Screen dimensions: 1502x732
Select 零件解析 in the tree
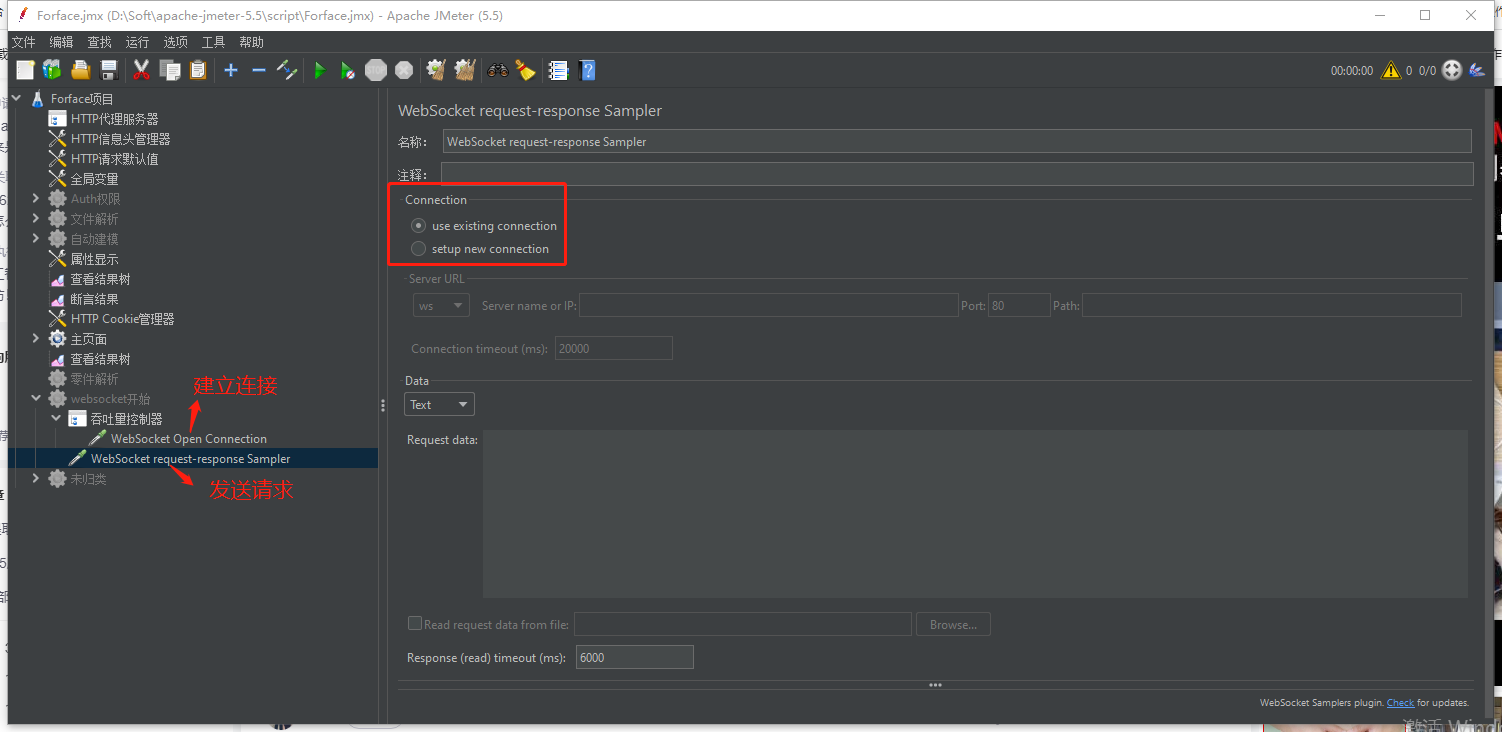[94, 379]
